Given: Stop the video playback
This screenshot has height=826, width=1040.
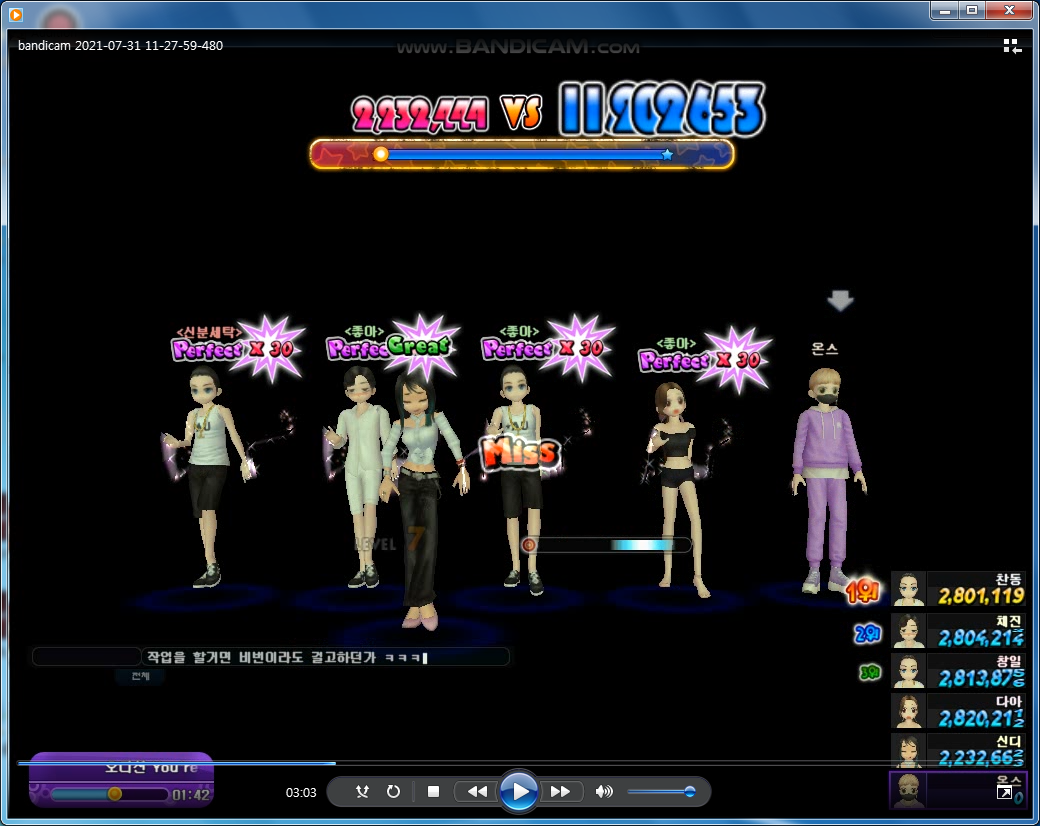Looking at the screenshot, I should [x=433, y=791].
